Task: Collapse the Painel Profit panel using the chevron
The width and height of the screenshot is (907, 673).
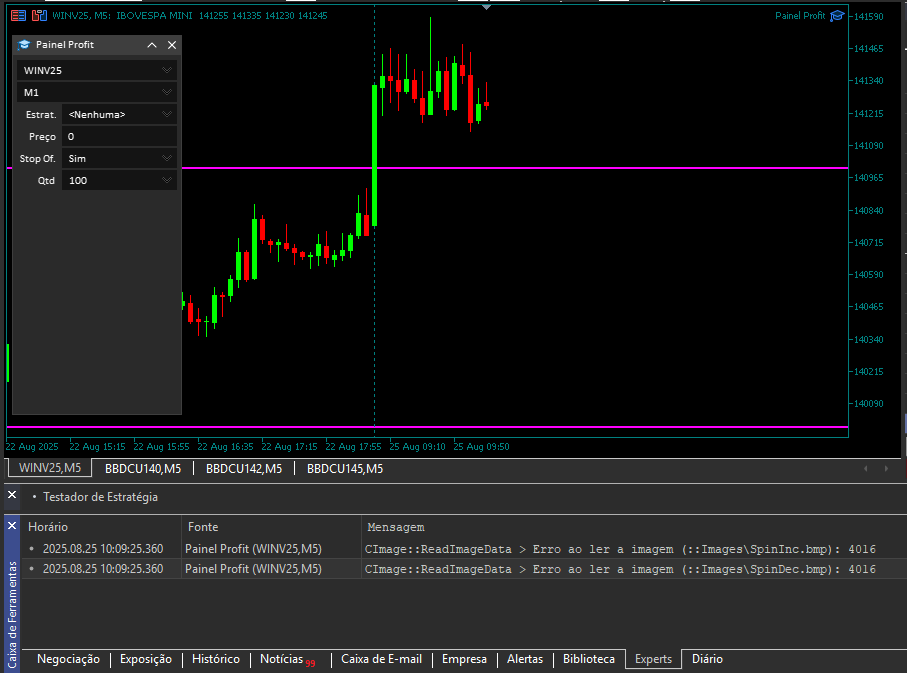Action: pos(151,44)
